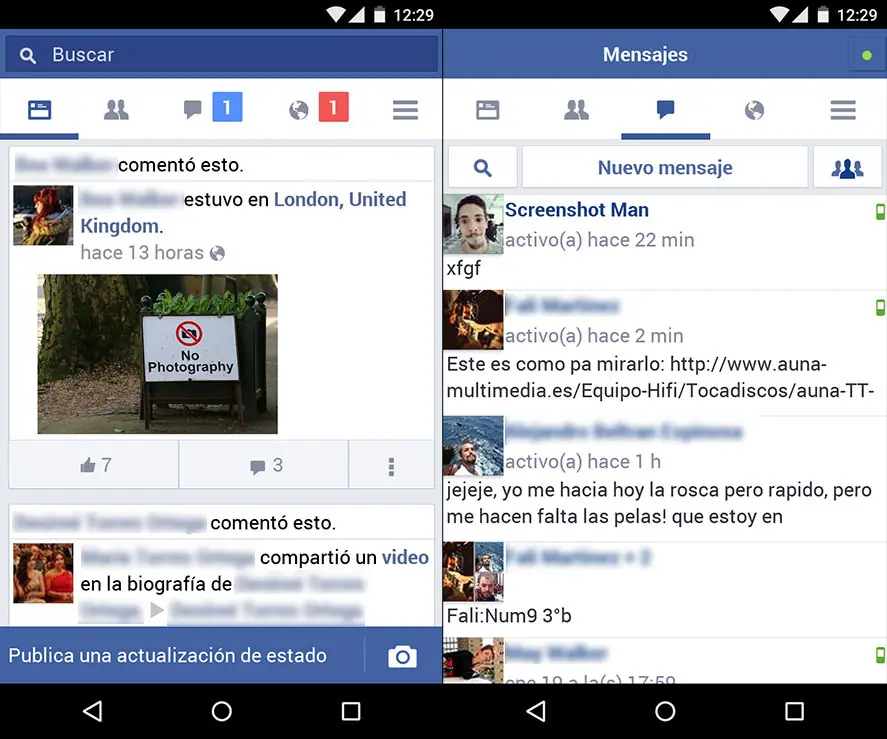Open the Screenshot Man conversation
Viewport: 887px width, 739px height.
(x=665, y=241)
